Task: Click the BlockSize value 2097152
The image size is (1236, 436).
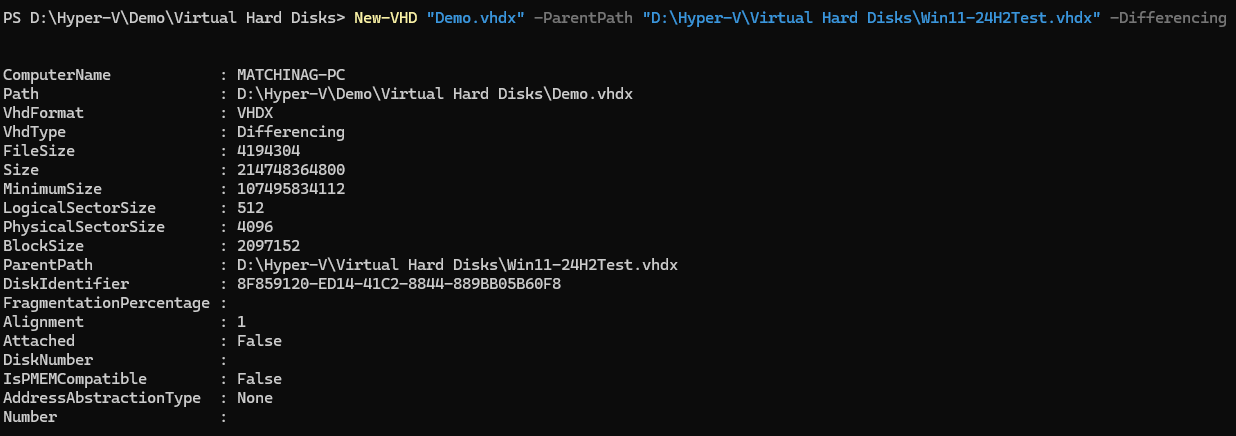Action: tap(268, 246)
